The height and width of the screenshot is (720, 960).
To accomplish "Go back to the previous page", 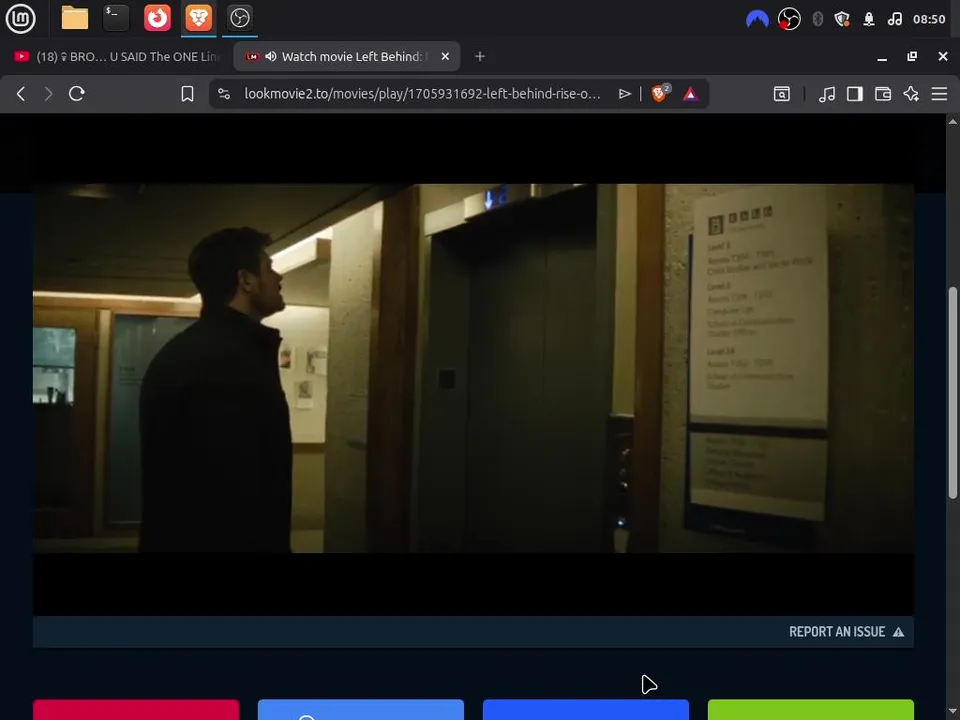I will (x=21, y=94).
